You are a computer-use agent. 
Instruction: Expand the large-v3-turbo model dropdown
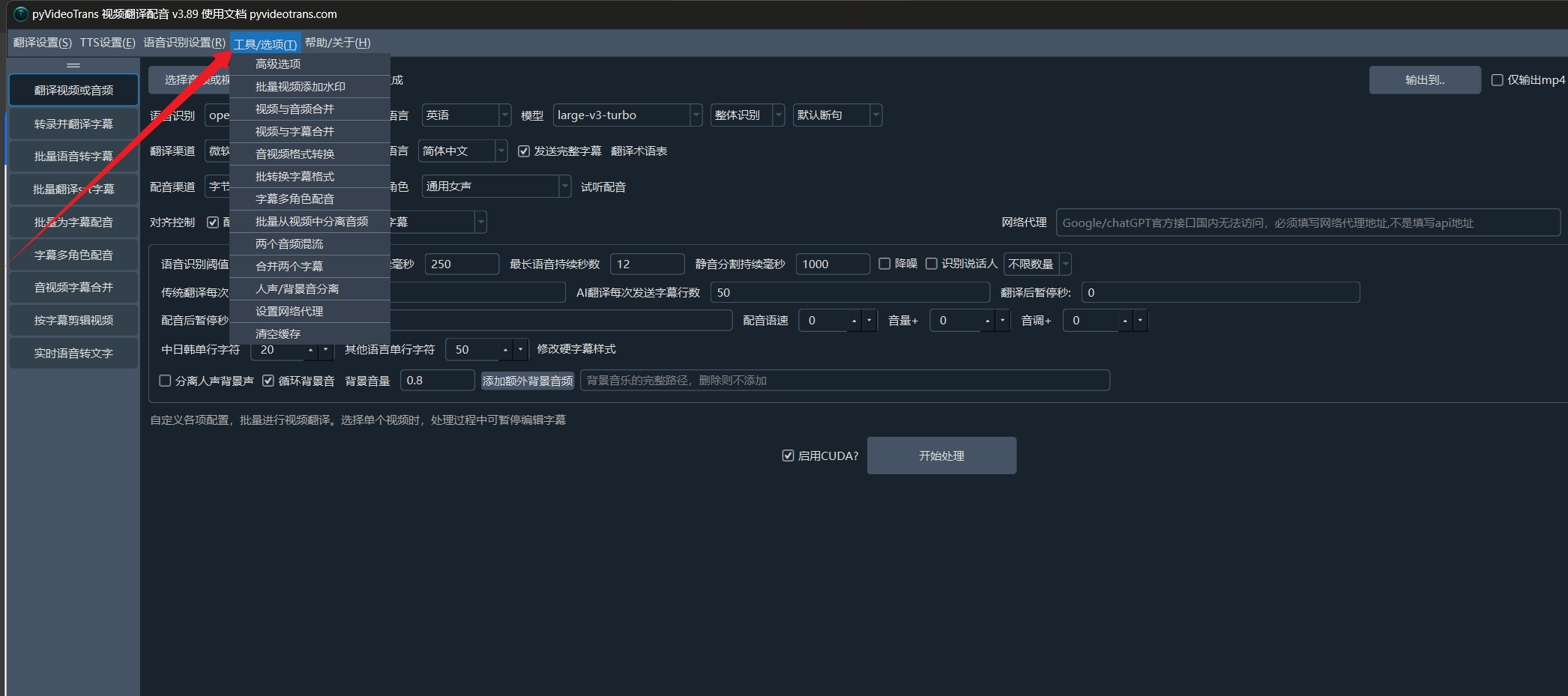click(696, 115)
